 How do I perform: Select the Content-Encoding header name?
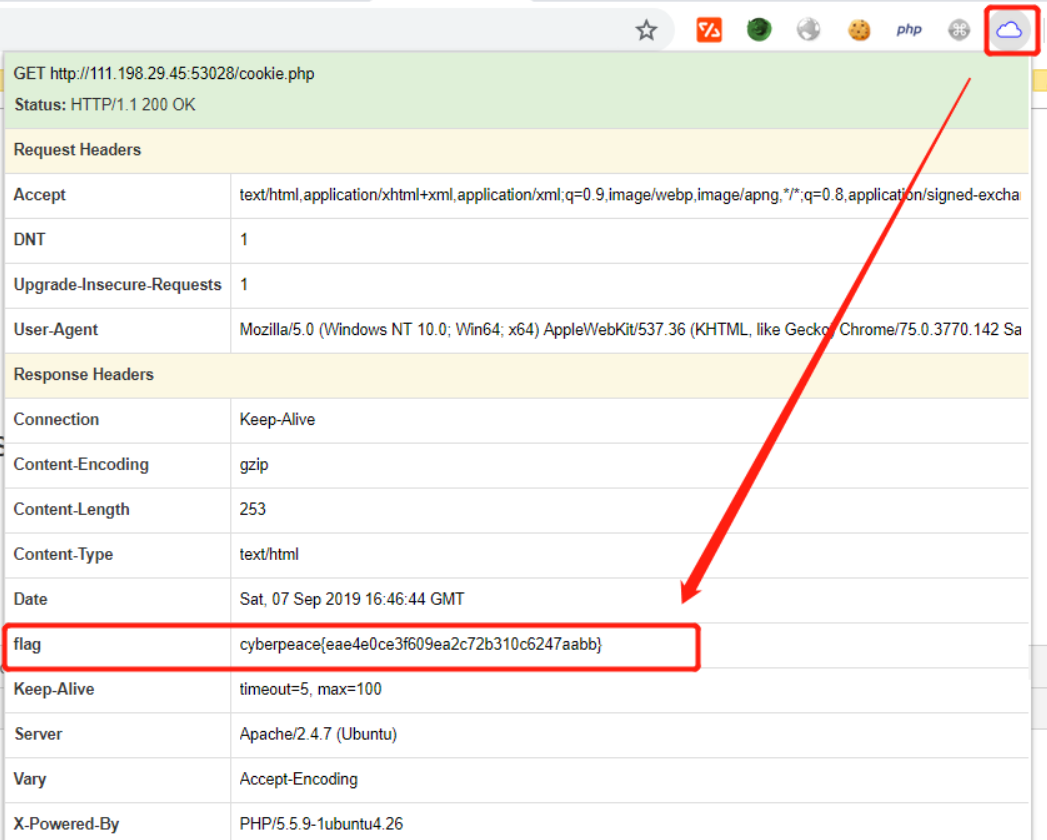coord(81,464)
